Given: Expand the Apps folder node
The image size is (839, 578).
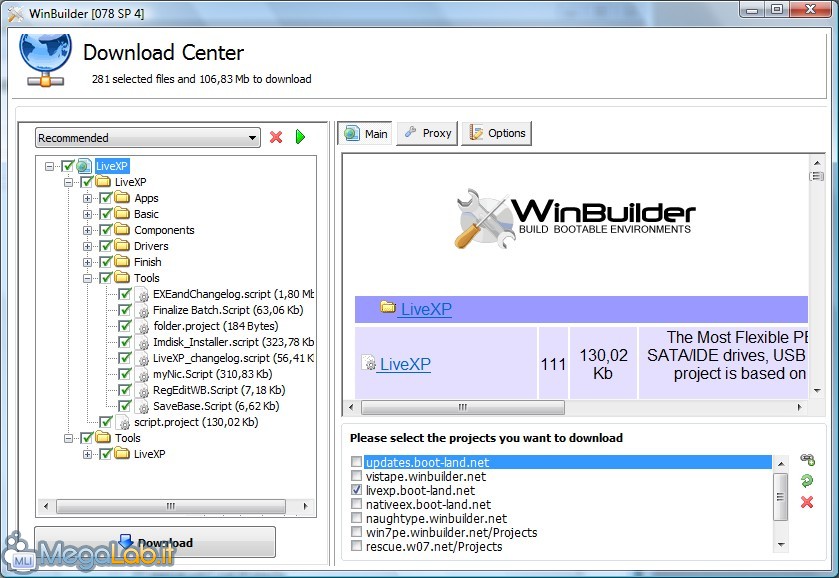Looking at the screenshot, I should coord(87,198).
